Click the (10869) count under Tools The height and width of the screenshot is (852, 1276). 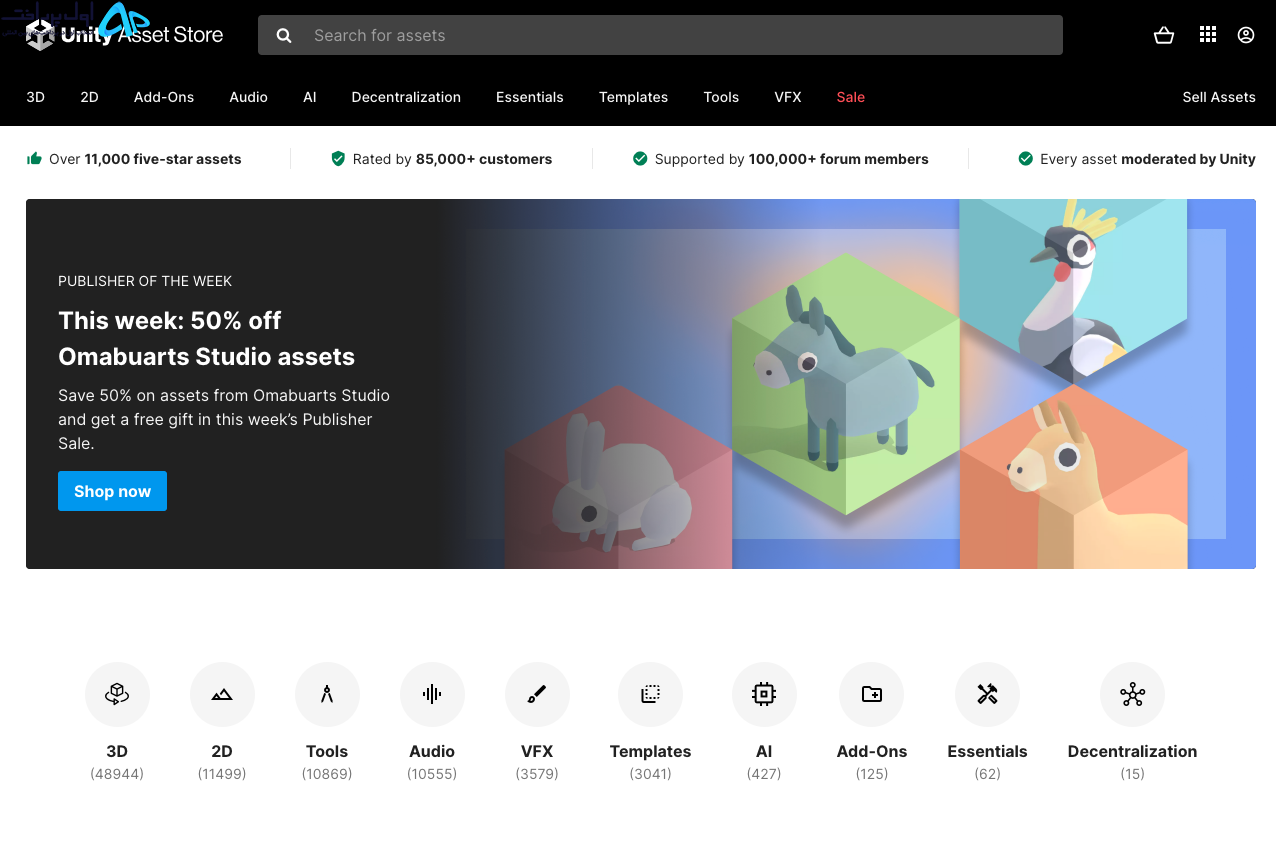point(327,774)
